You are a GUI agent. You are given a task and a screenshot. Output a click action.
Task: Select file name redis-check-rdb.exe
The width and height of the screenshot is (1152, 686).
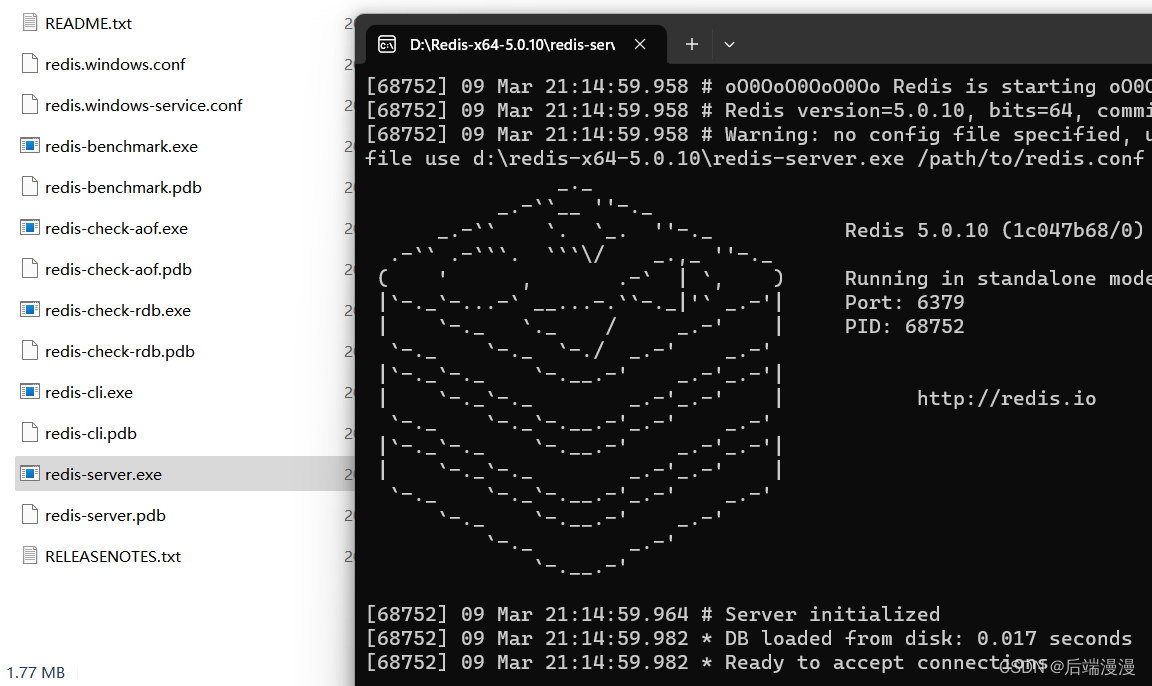(x=118, y=311)
